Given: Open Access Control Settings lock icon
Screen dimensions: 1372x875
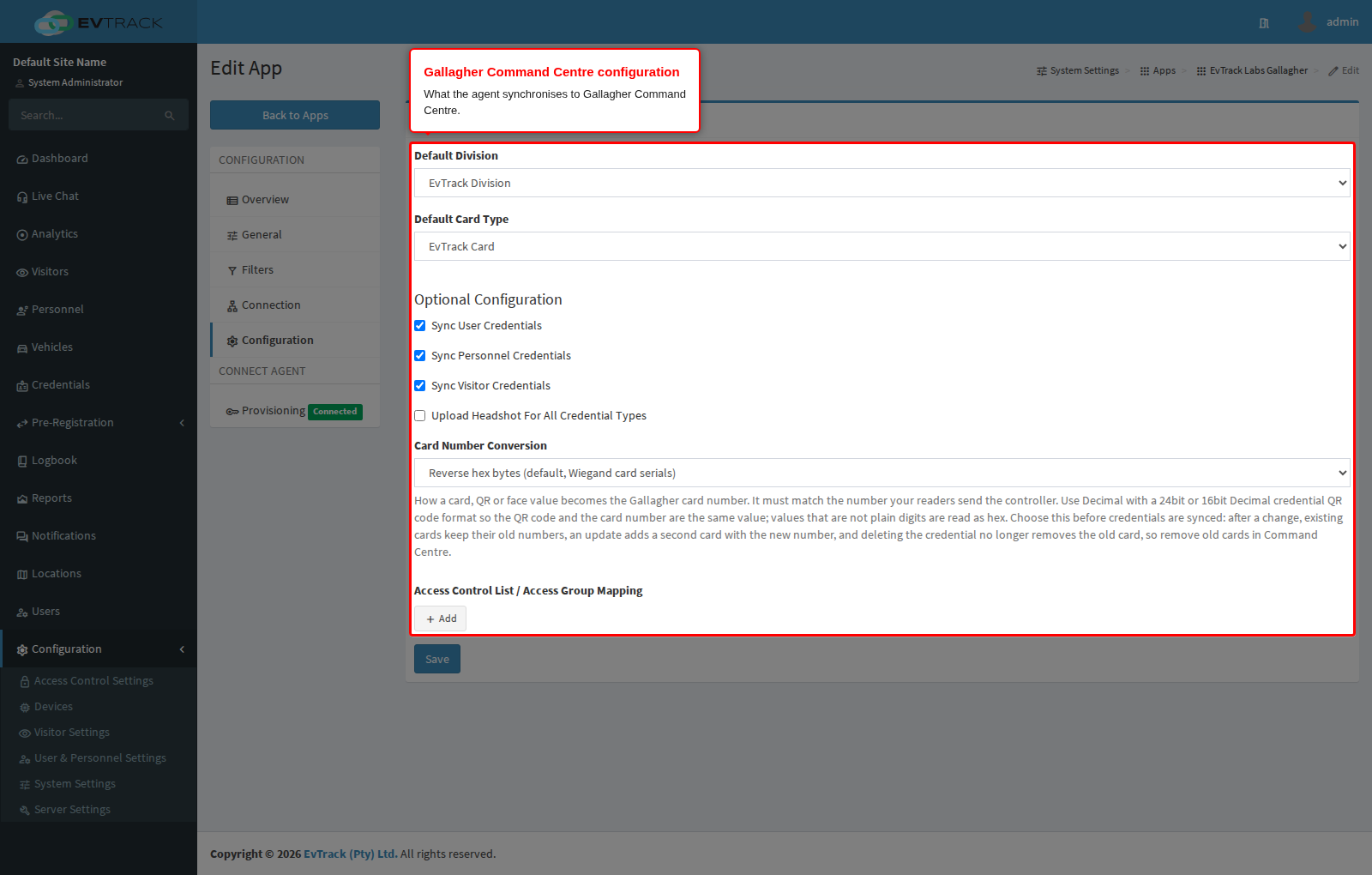Looking at the screenshot, I should (25, 682).
